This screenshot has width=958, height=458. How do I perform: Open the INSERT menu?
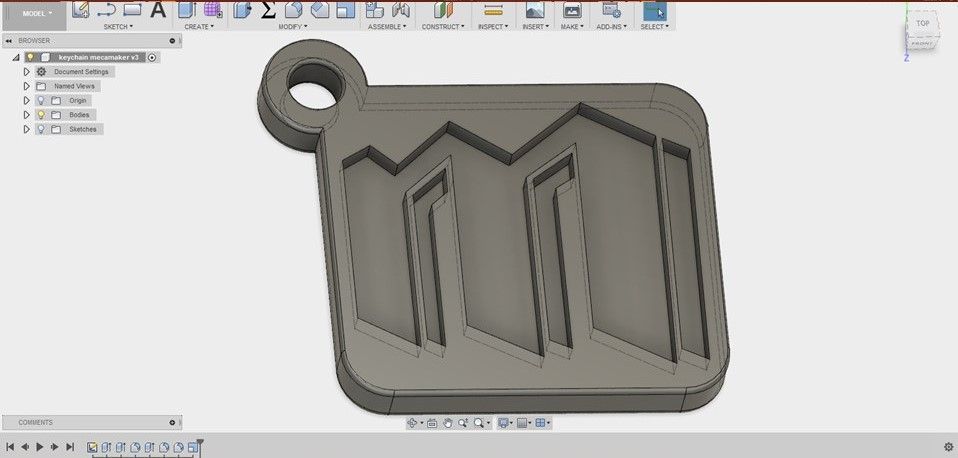click(x=535, y=27)
